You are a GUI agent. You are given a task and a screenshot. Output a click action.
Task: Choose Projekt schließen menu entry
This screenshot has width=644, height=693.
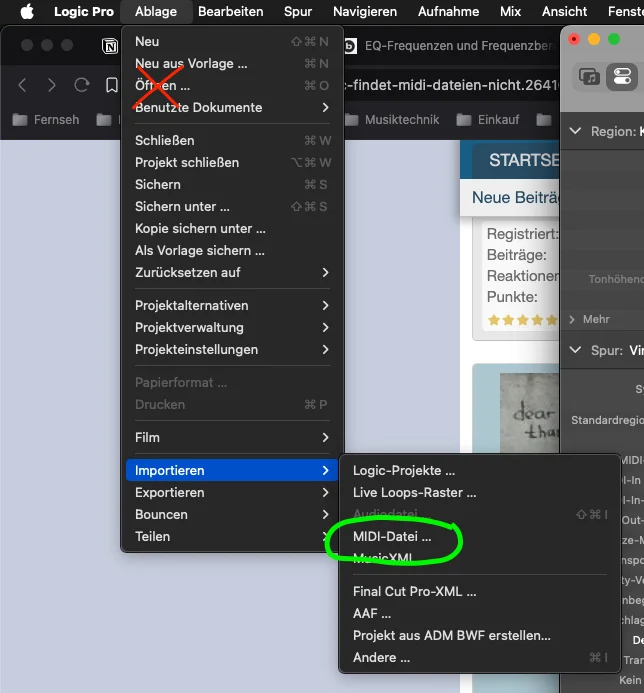(232, 163)
